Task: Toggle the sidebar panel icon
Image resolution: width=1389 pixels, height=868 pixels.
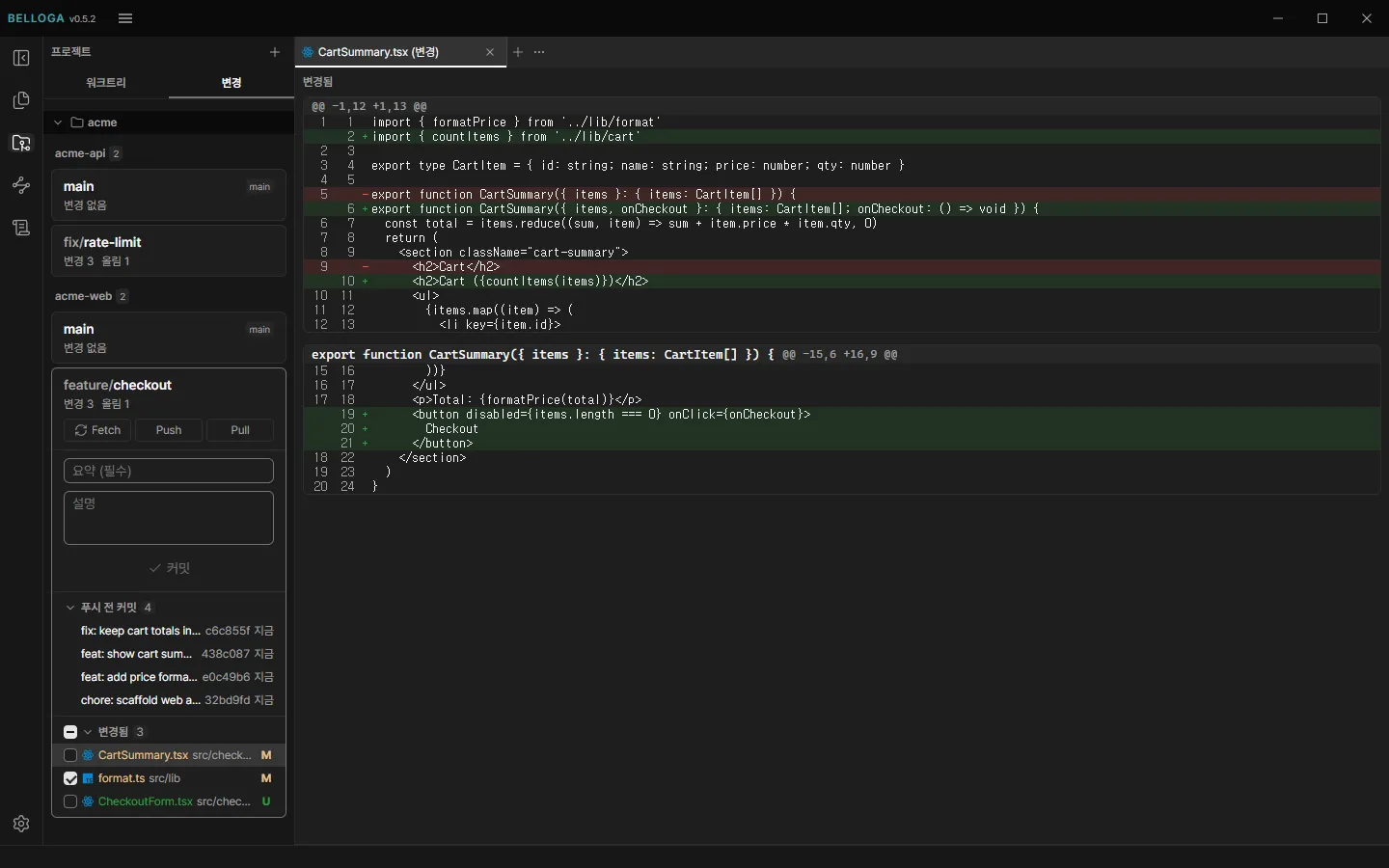Action: (21, 58)
